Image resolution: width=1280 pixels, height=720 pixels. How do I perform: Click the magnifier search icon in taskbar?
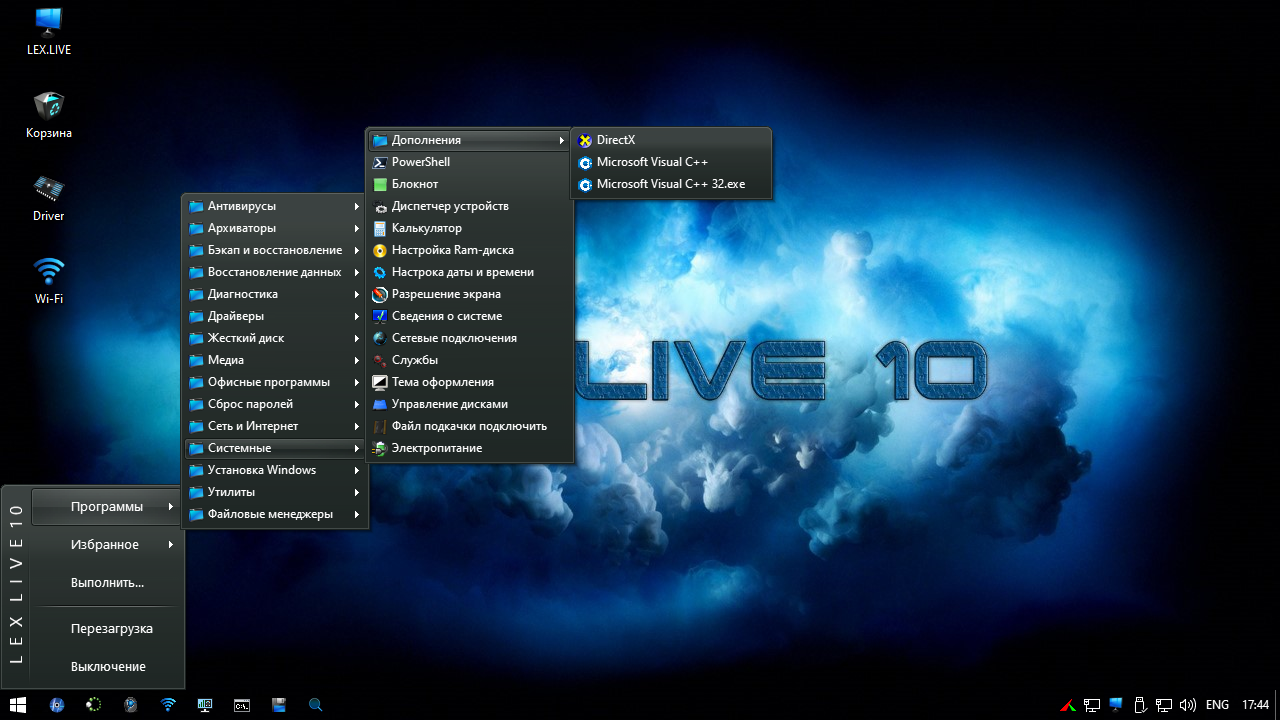pos(315,705)
